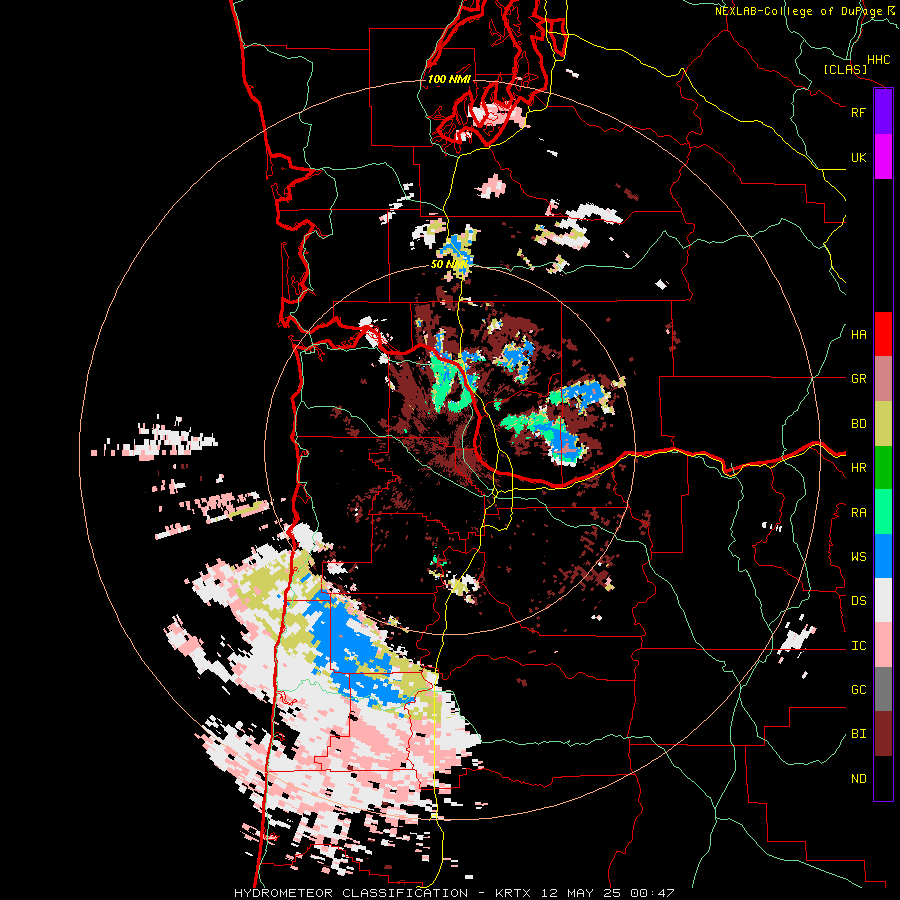Click the HHC product label
The width and height of the screenshot is (900, 900).
[878, 60]
